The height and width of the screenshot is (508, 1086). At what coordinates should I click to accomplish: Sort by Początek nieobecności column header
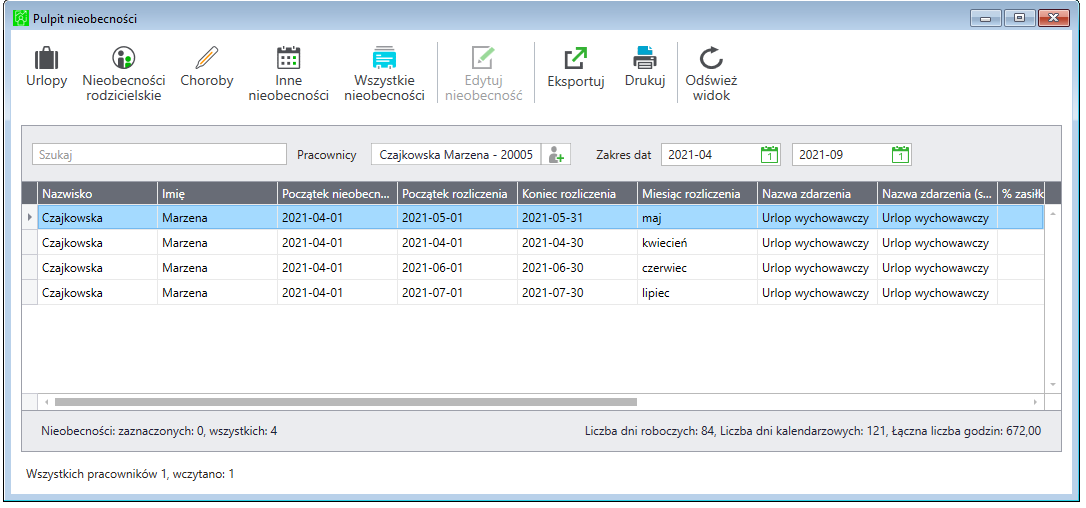point(337,193)
